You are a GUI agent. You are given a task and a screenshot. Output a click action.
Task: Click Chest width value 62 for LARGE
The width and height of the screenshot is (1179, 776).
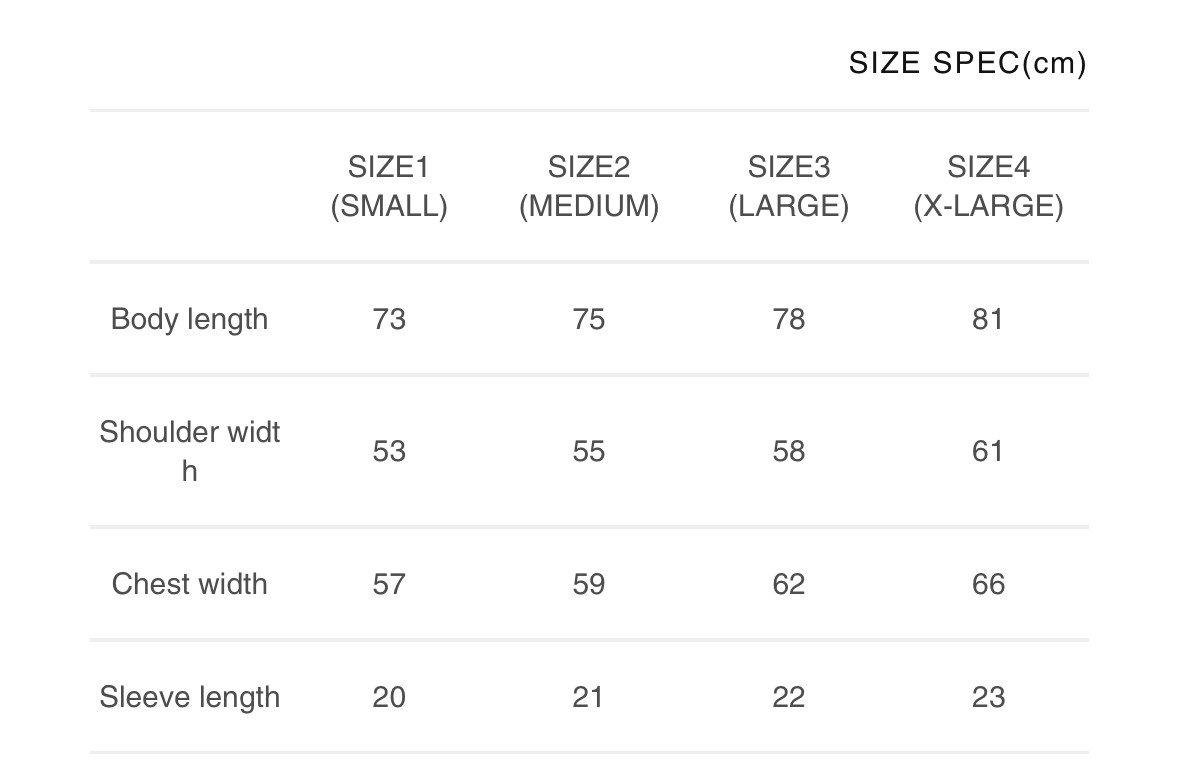pyautogui.click(x=789, y=584)
